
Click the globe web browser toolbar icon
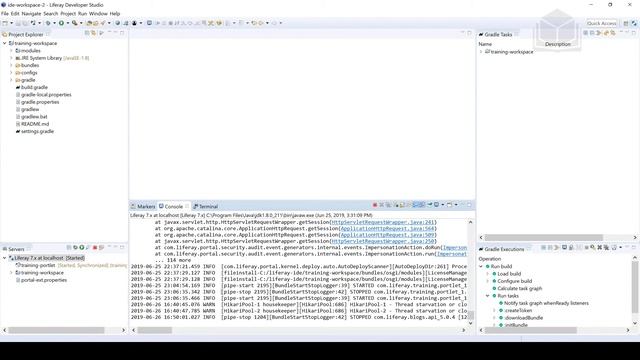click(118, 23)
